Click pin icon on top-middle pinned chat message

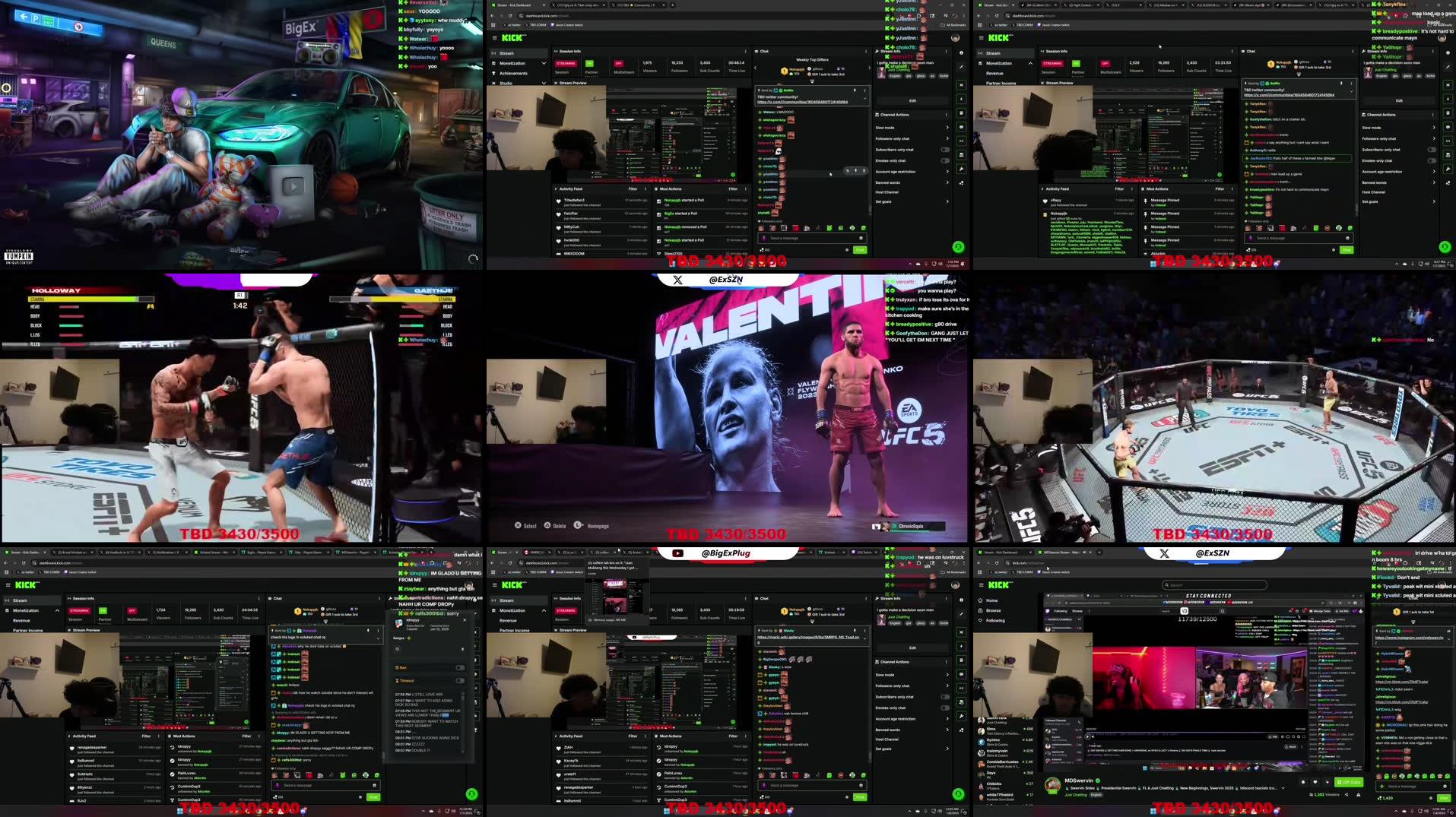(x=855, y=90)
